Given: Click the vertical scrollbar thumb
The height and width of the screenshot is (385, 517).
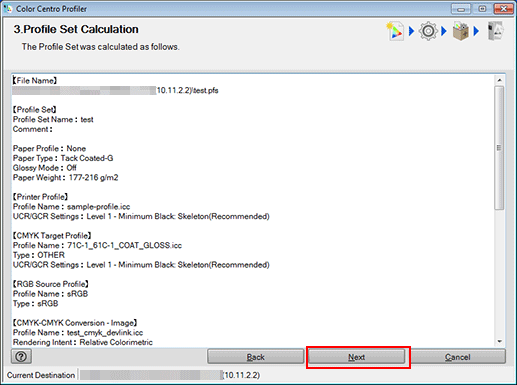Looking at the screenshot, I should tap(499, 148).
